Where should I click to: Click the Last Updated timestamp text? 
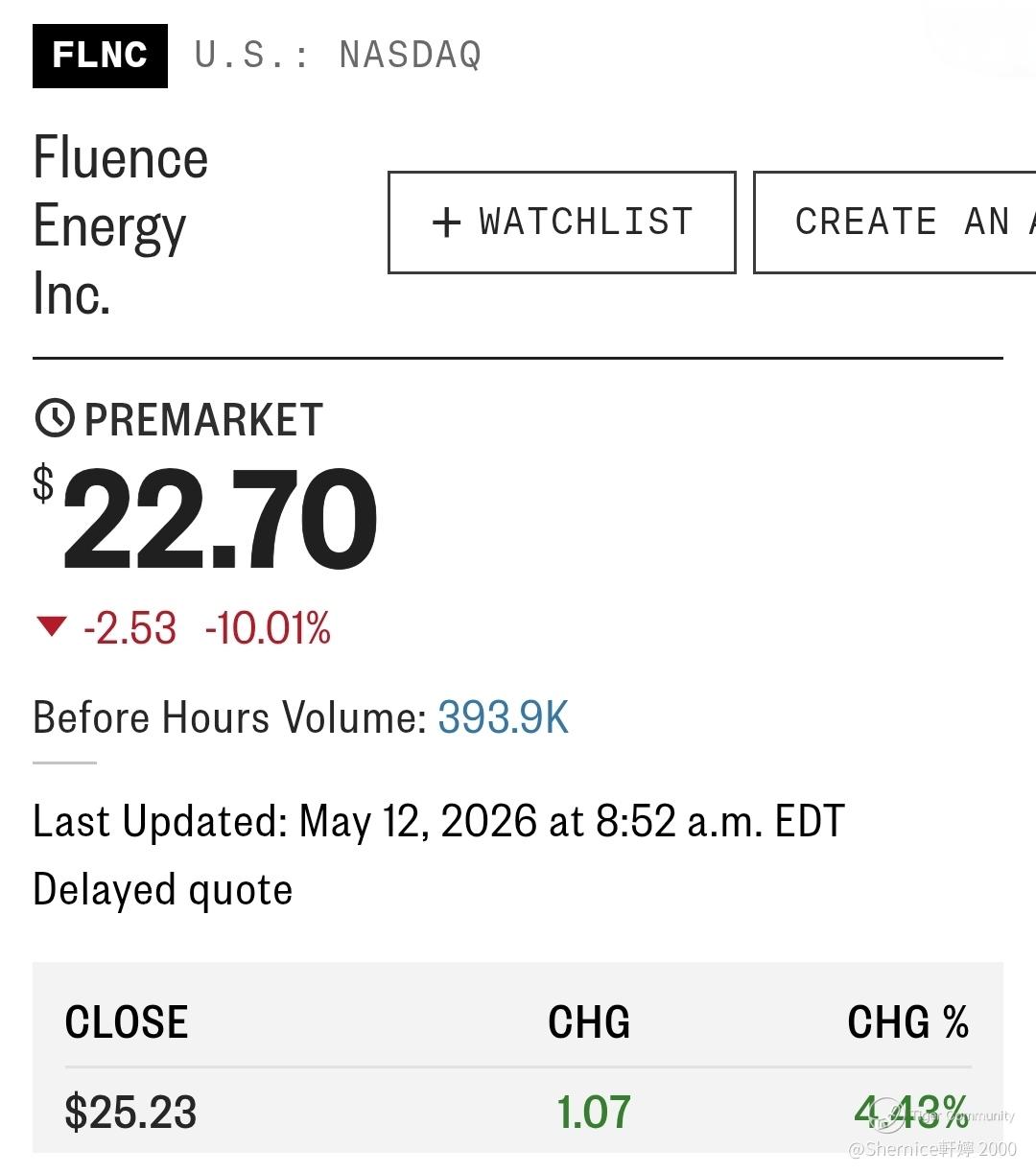438,822
